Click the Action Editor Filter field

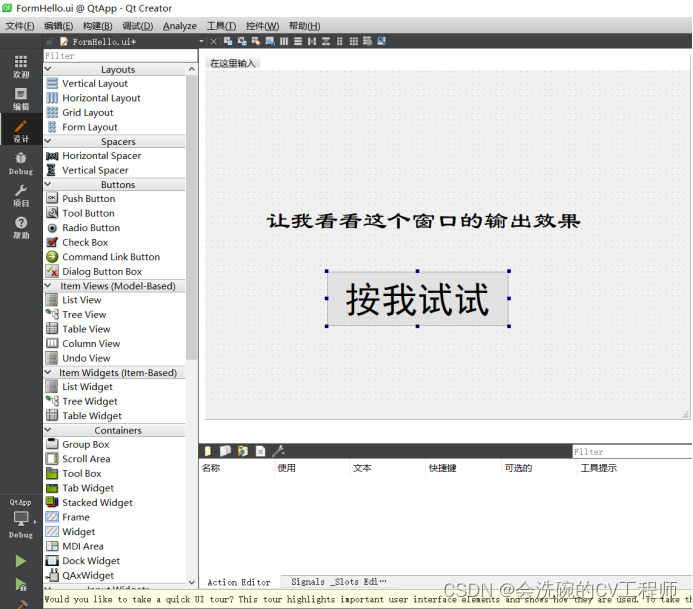(x=632, y=451)
